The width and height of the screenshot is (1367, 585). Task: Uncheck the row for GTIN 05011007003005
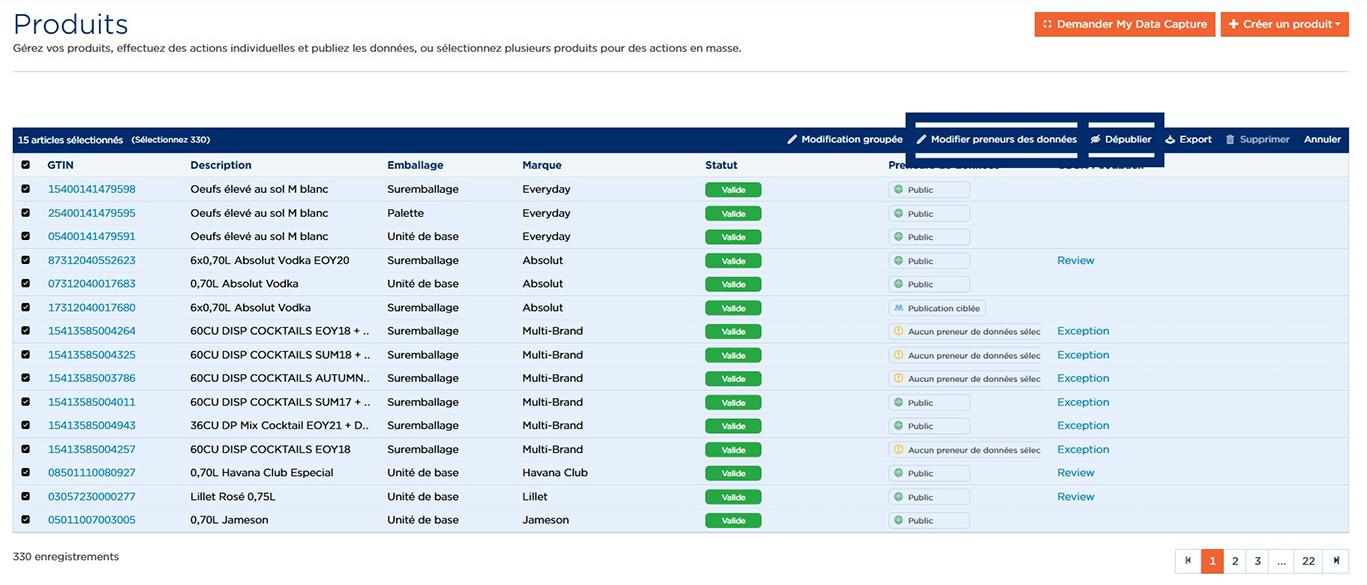click(x=26, y=520)
